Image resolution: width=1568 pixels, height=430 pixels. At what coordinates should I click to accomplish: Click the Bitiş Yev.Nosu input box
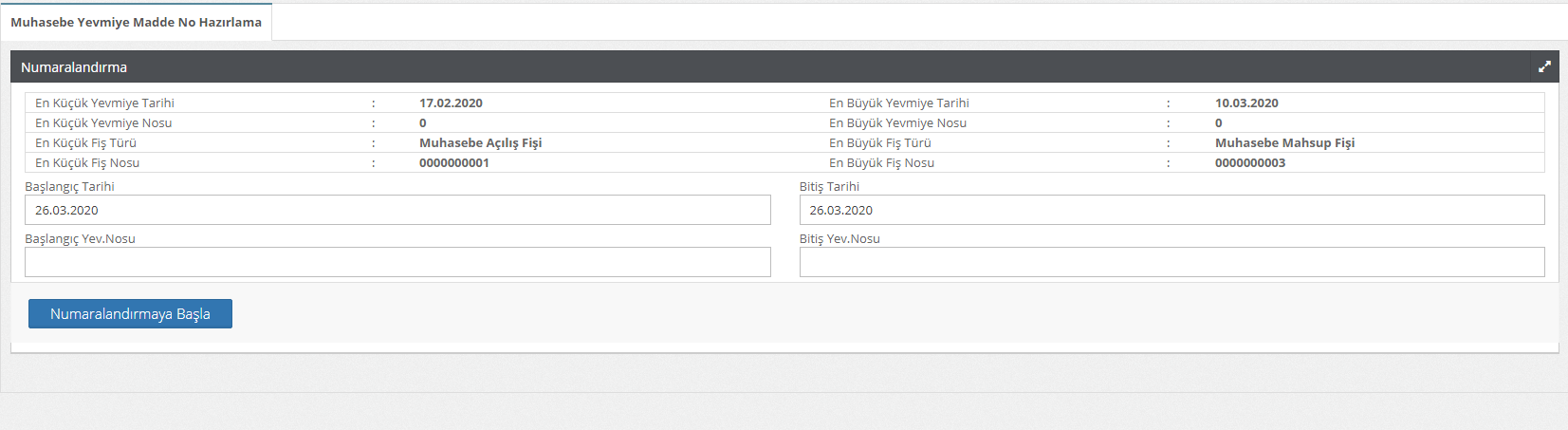tap(1171, 262)
